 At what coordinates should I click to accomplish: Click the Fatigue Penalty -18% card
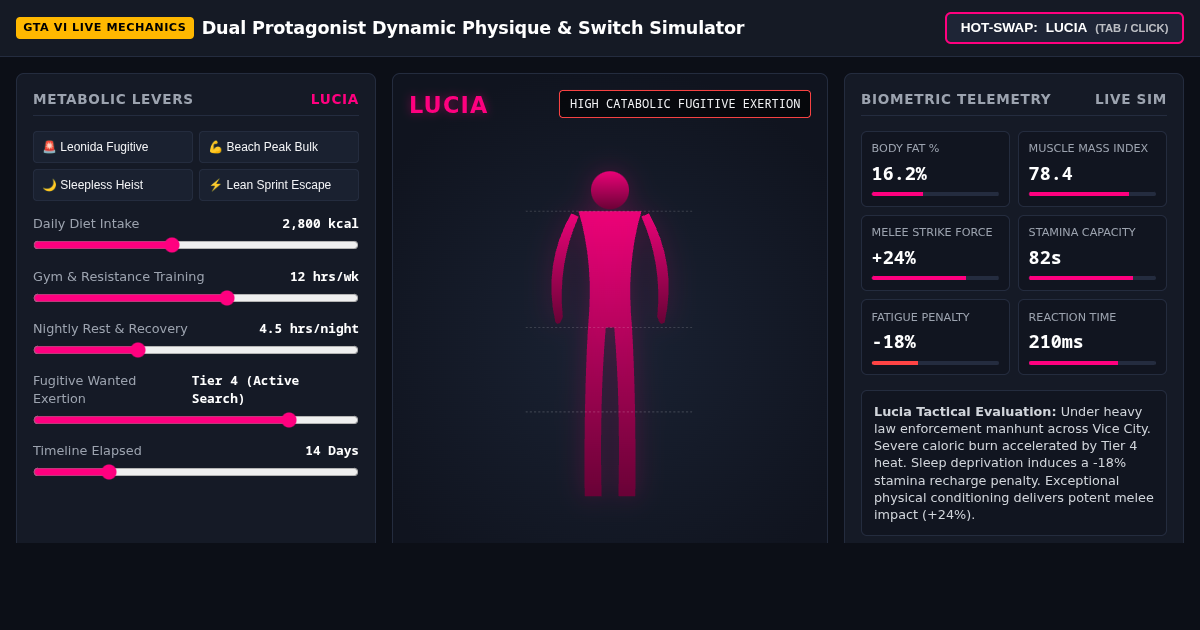pyautogui.click(x=935, y=337)
